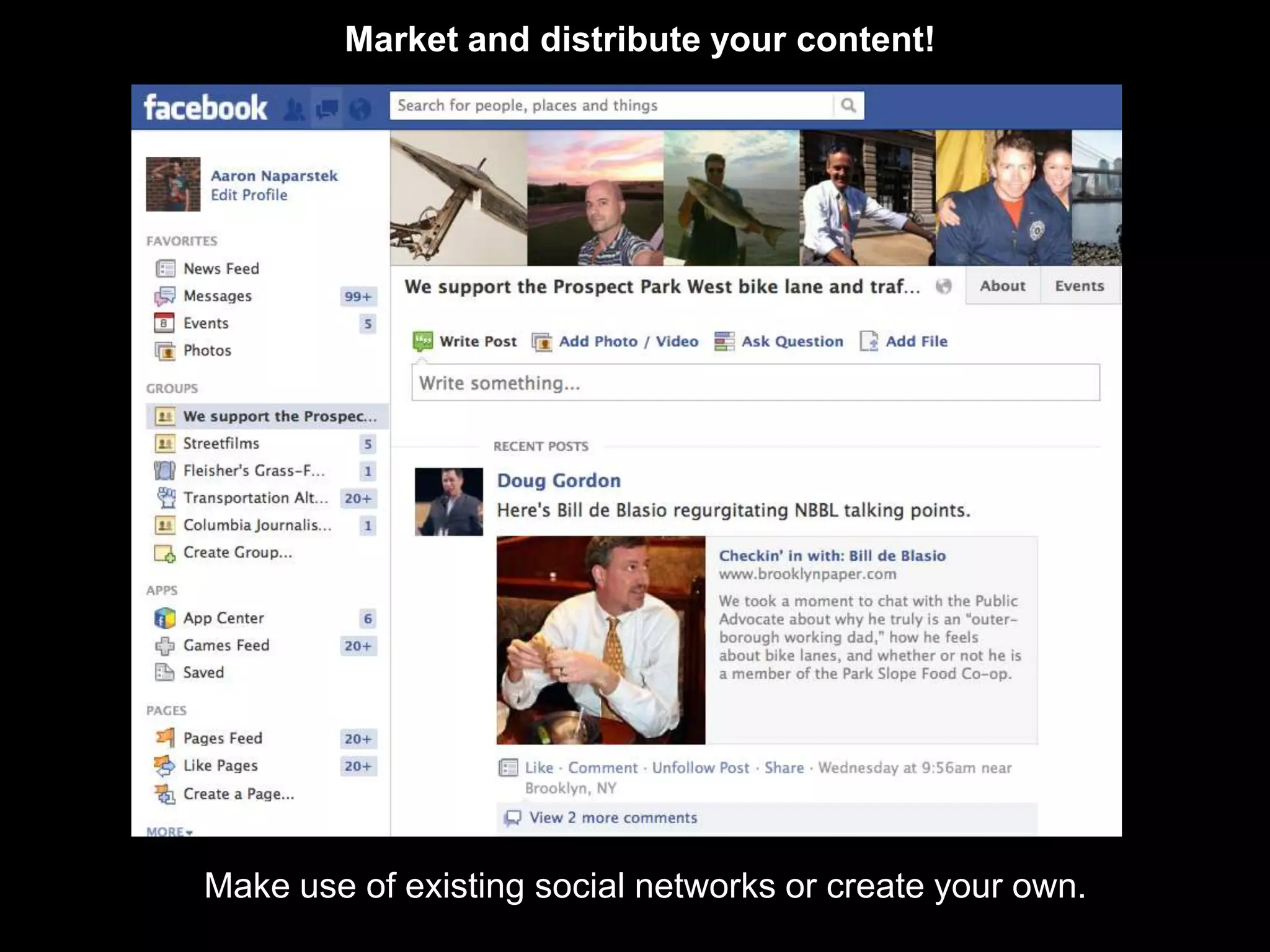This screenshot has width=1270, height=952.
Task: Open the Events tab of the group
Action: 1079,286
